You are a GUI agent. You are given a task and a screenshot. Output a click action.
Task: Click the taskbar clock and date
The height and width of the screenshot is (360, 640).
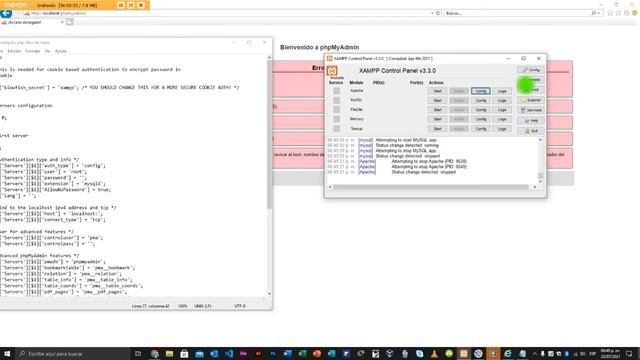coord(610,353)
